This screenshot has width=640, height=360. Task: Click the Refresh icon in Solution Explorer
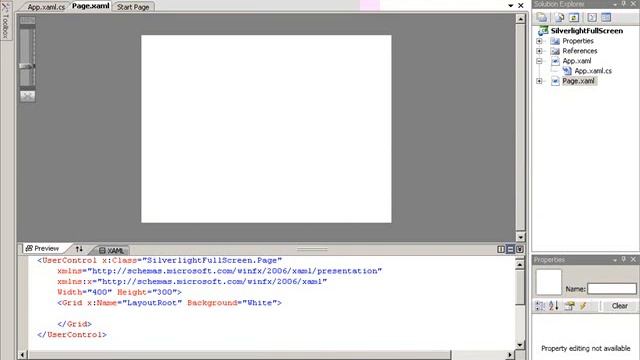[x=574, y=17]
